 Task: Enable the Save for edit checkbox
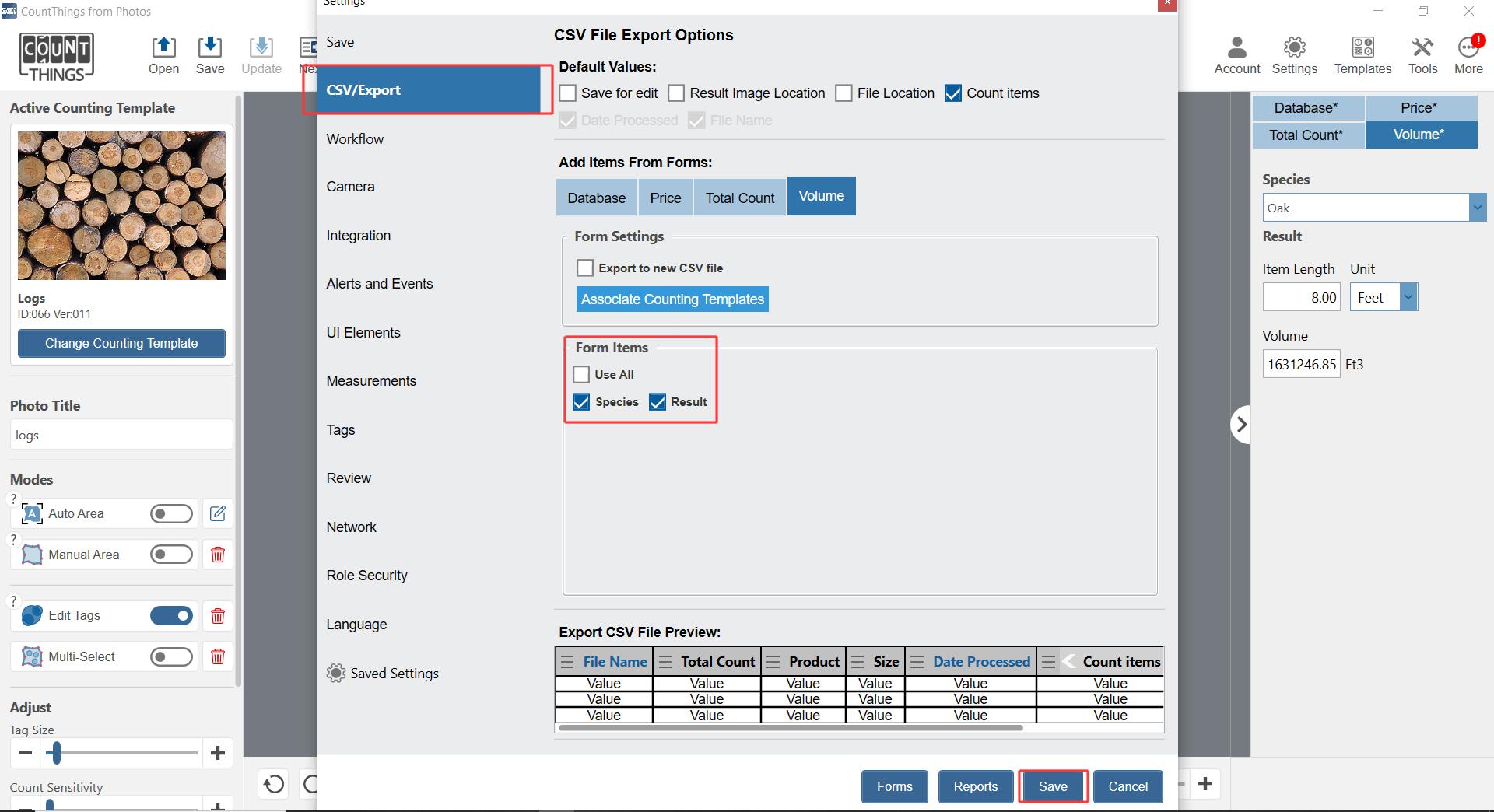569,93
